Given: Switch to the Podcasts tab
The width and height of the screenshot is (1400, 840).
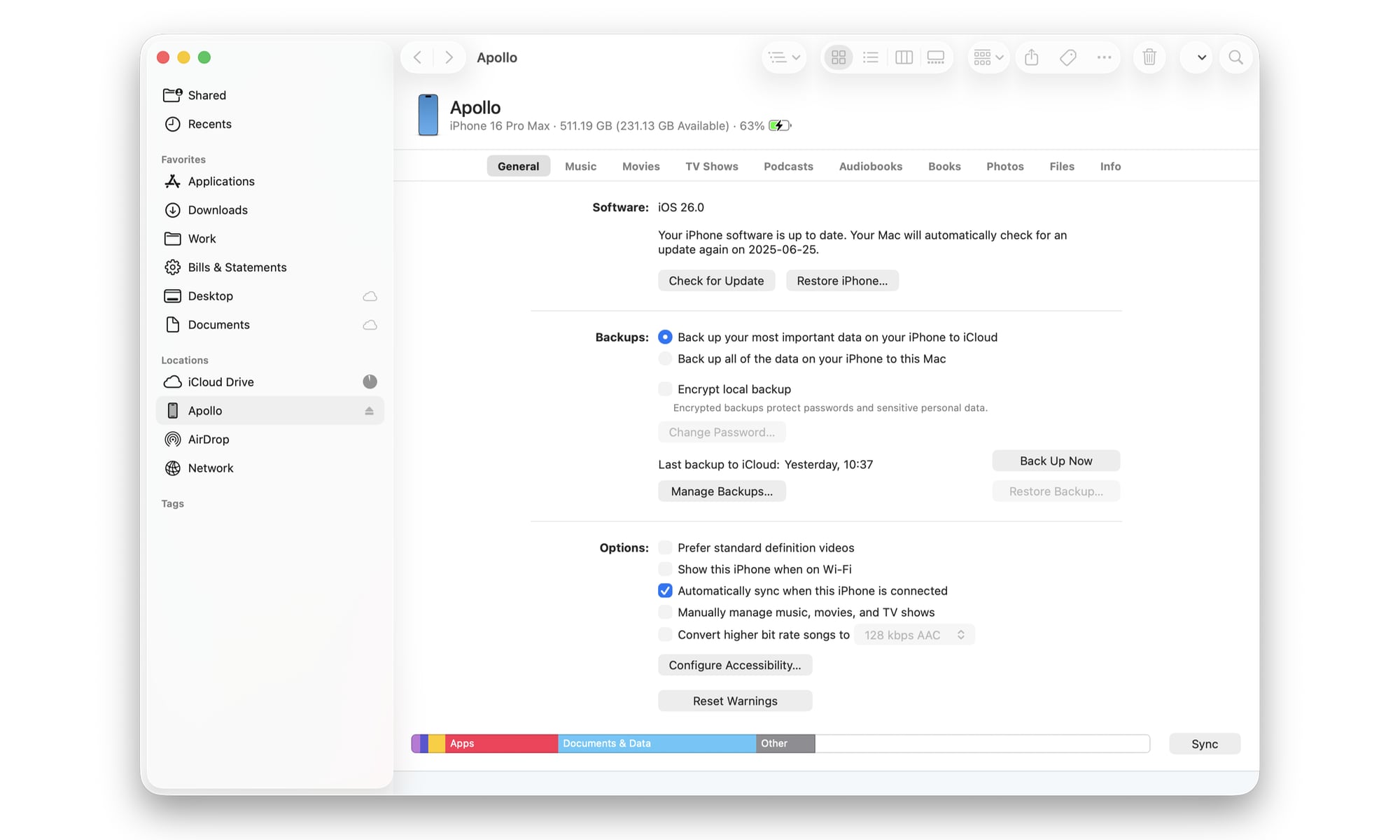Looking at the screenshot, I should click(788, 167).
